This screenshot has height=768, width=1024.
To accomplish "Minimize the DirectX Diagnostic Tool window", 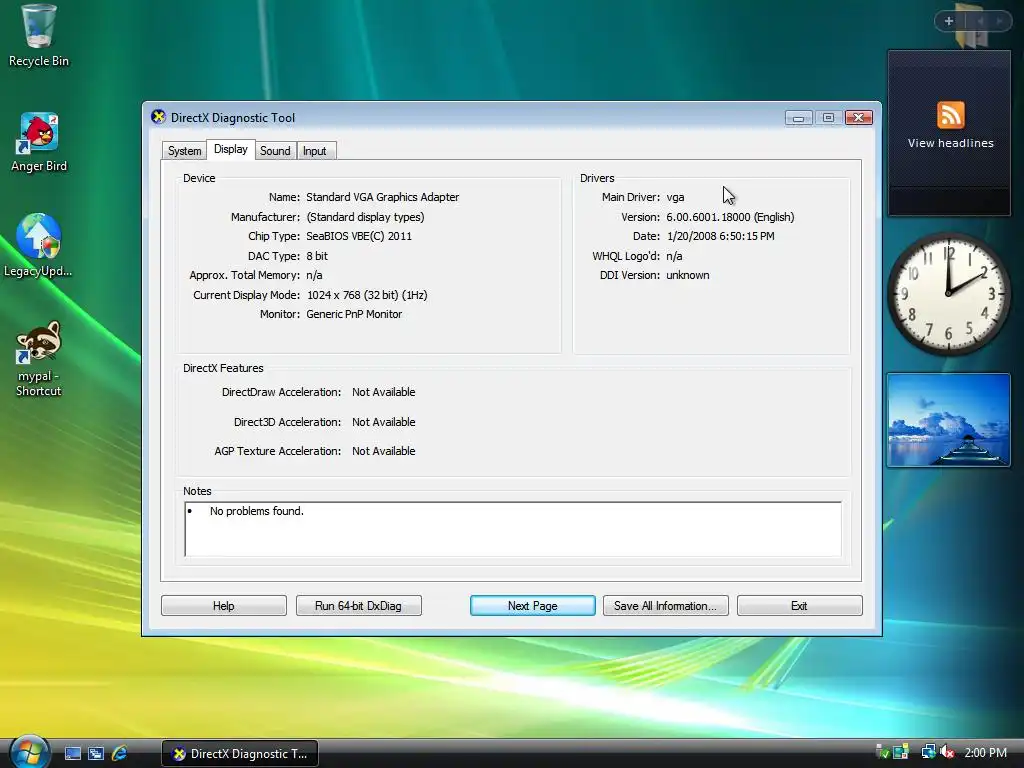I will click(x=798, y=118).
